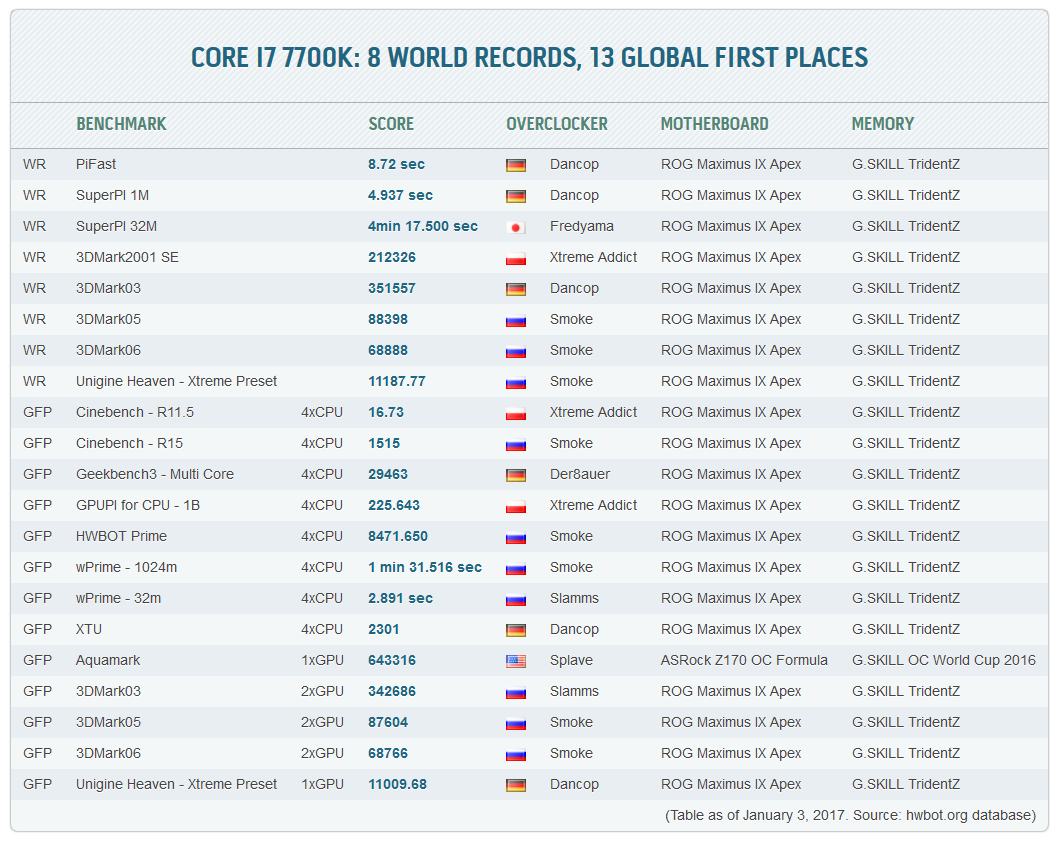Click the 'Aquamark' benchmark name

click(x=108, y=661)
